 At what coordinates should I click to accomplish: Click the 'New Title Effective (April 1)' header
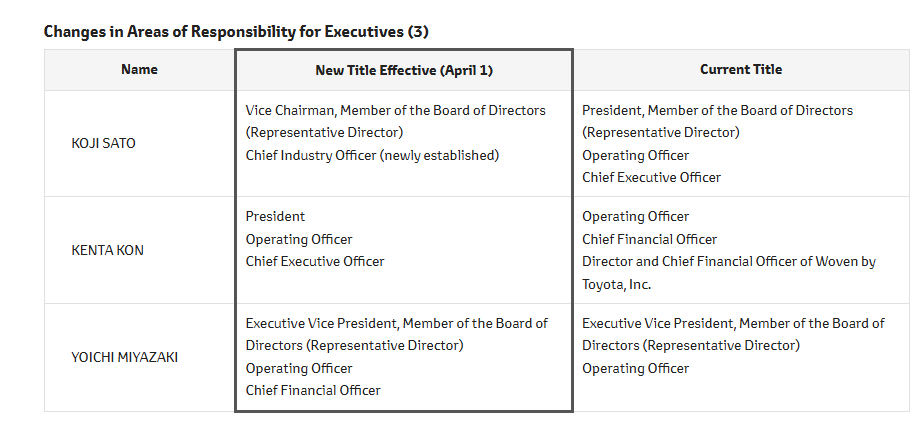[x=404, y=70]
